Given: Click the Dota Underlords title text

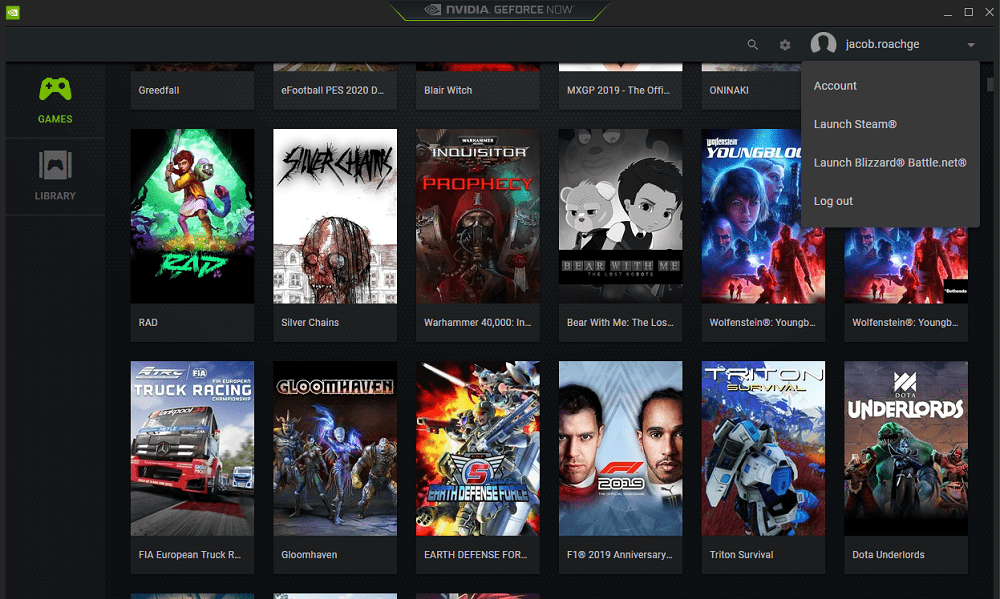Looking at the screenshot, I should click(x=888, y=554).
